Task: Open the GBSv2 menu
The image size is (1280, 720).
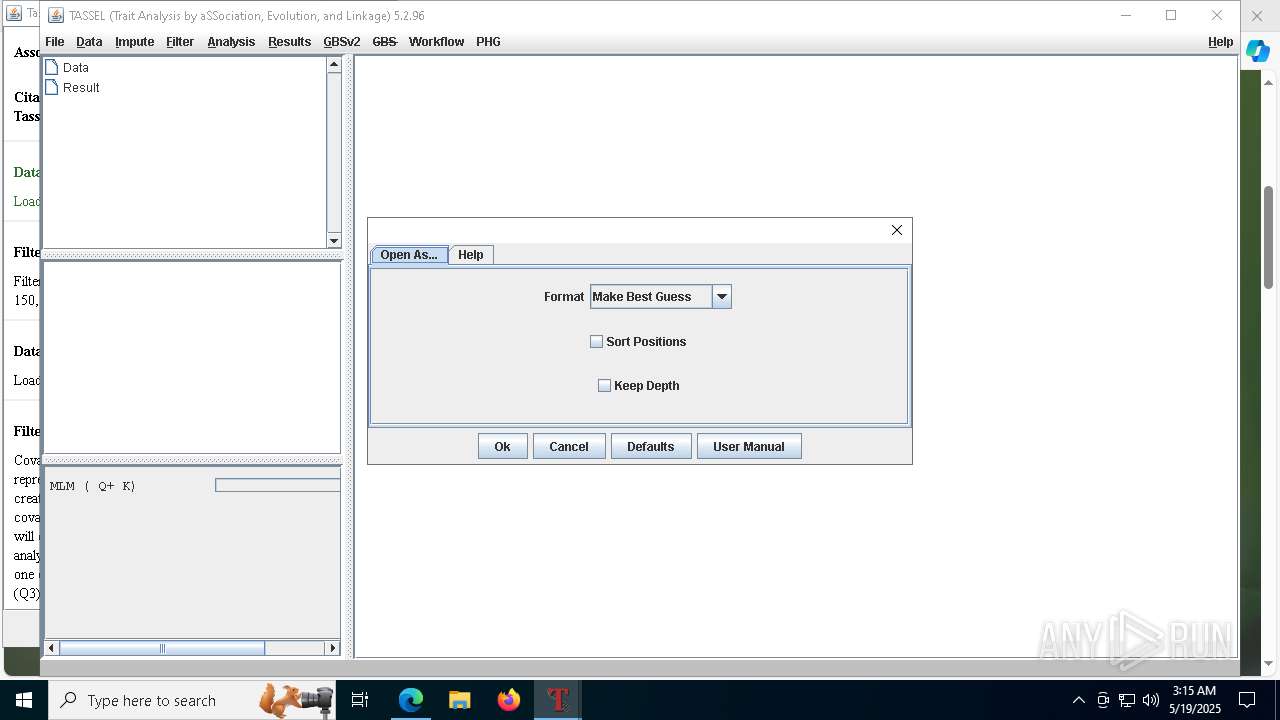Action: pos(342,41)
